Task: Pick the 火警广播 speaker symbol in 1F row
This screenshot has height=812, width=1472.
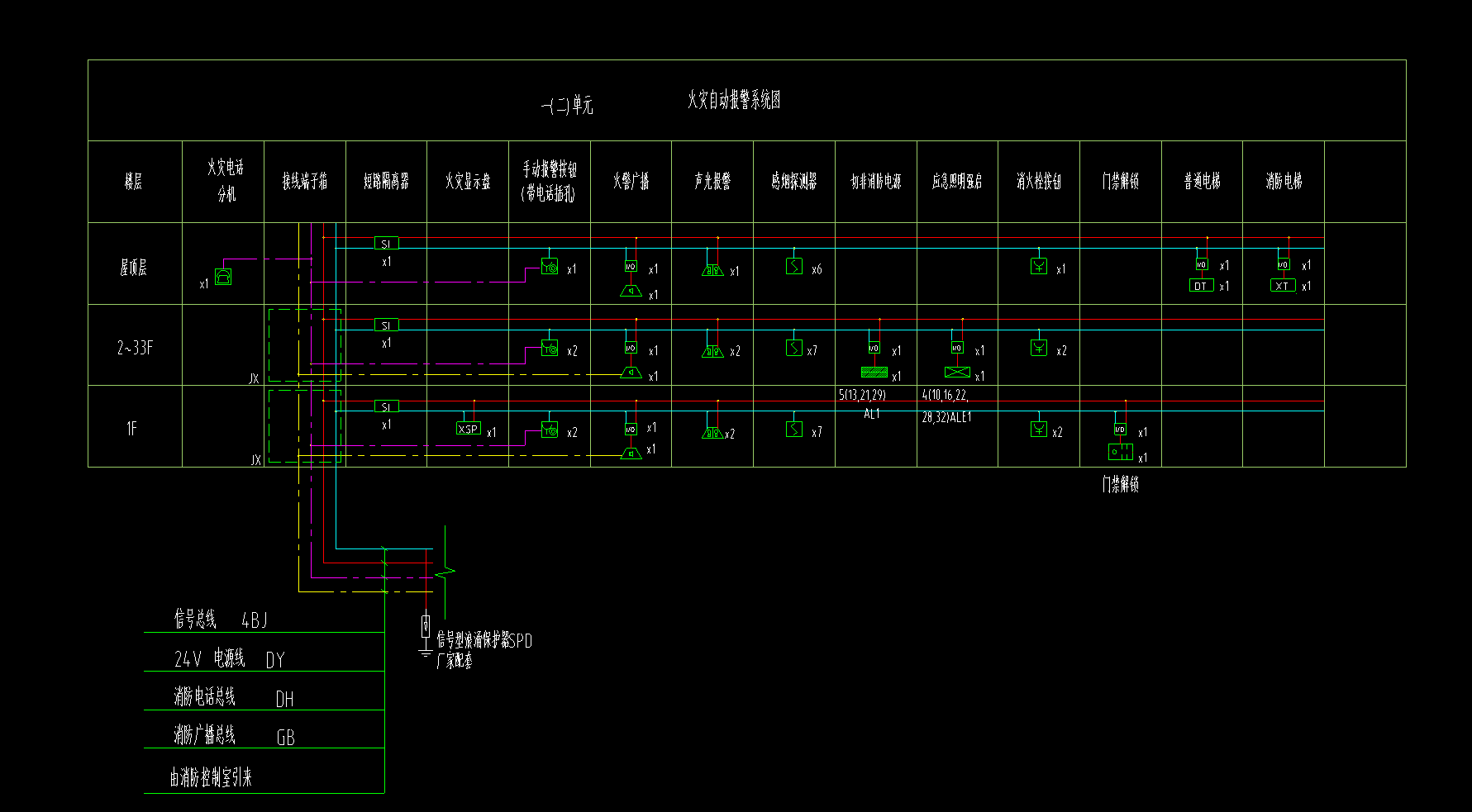Action: (x=631, y=453)
